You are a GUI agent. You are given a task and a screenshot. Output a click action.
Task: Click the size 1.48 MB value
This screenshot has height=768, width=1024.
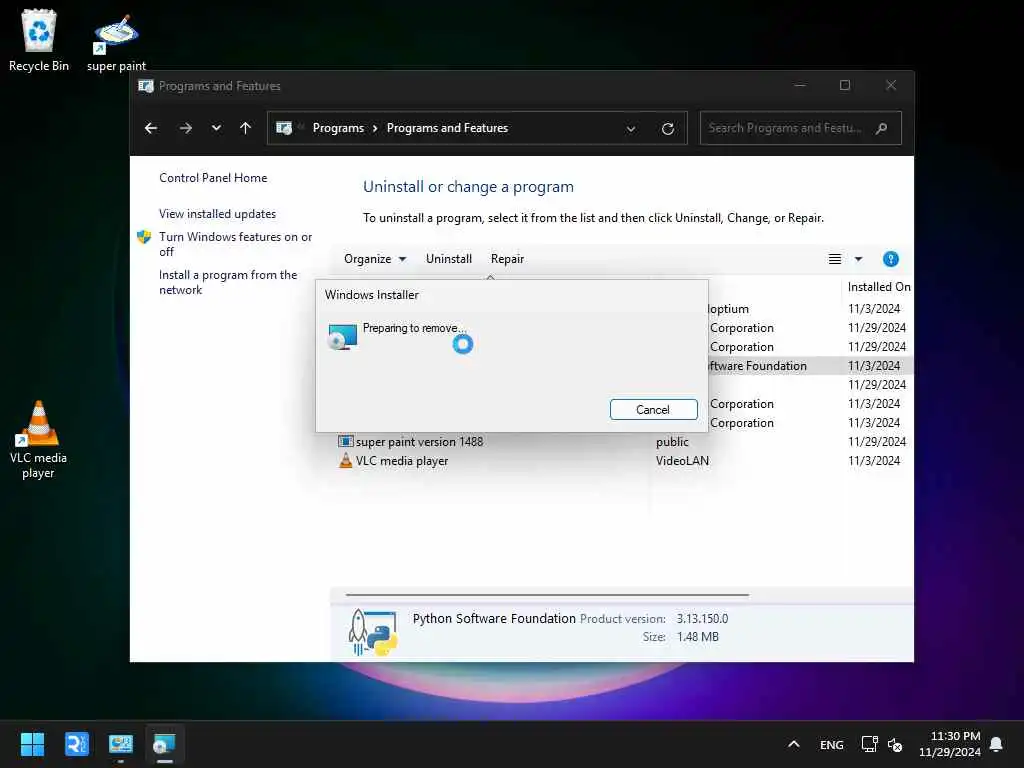coord(697,637)
